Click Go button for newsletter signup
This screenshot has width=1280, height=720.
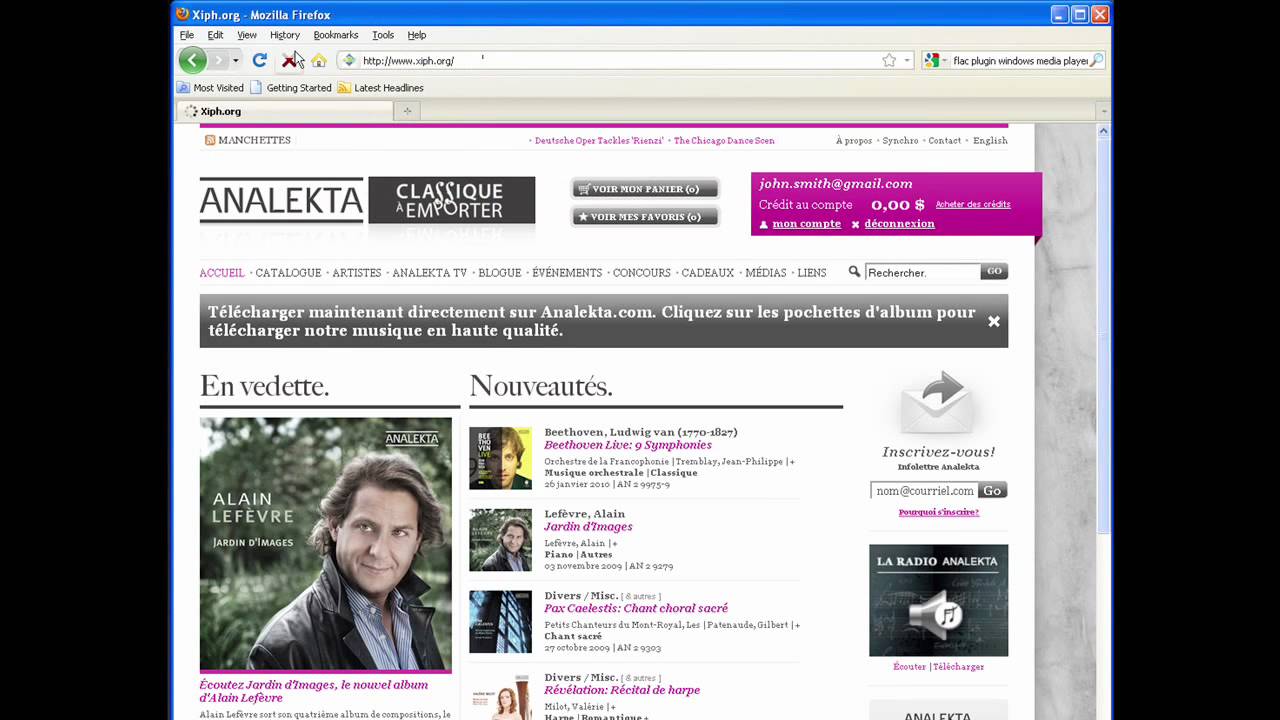point(992,491)
